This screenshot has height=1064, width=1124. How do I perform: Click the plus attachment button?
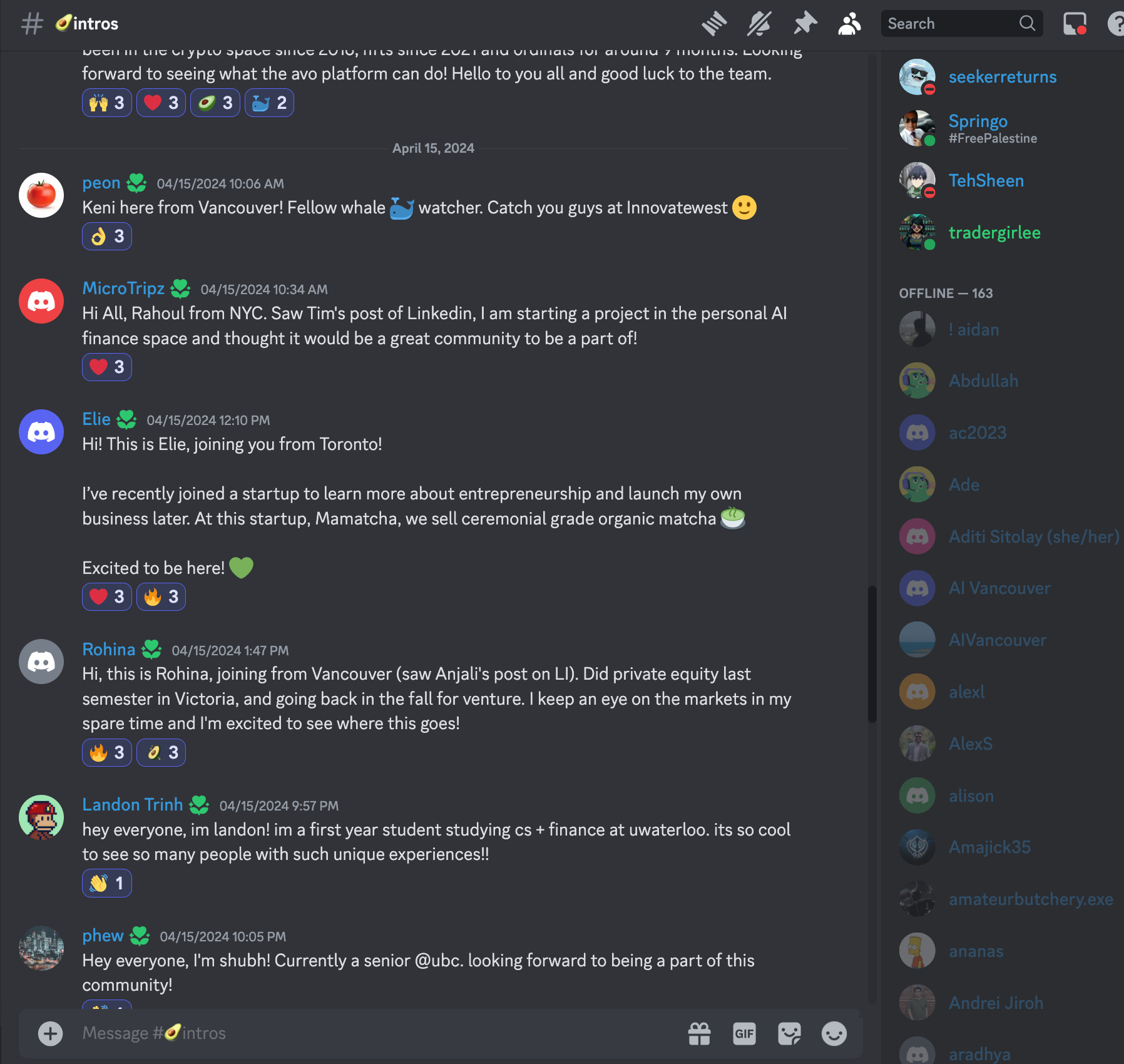pyautogui.click(x=51, y=1033)
